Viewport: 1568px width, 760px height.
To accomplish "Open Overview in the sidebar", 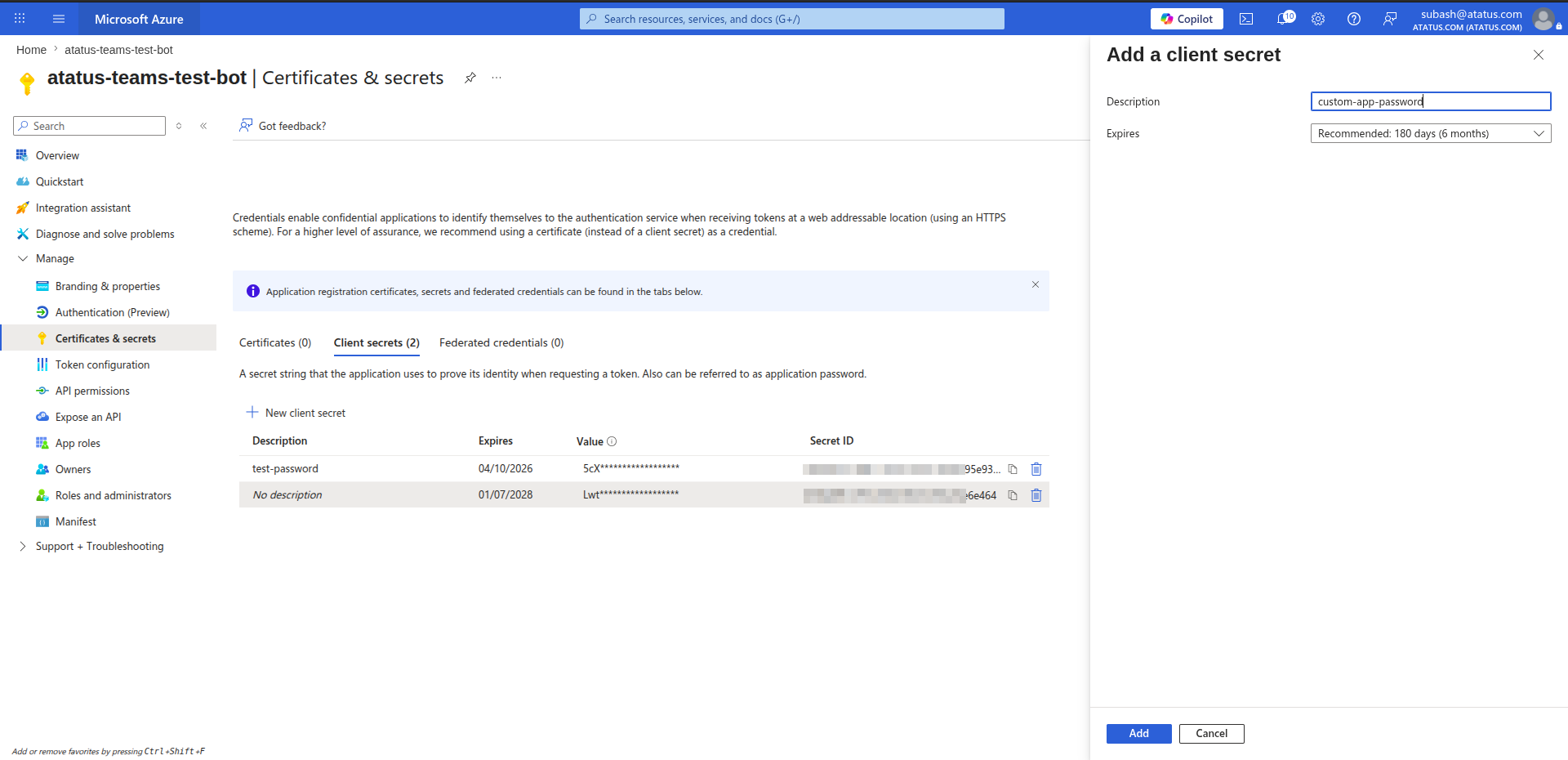I will [57, 155].
